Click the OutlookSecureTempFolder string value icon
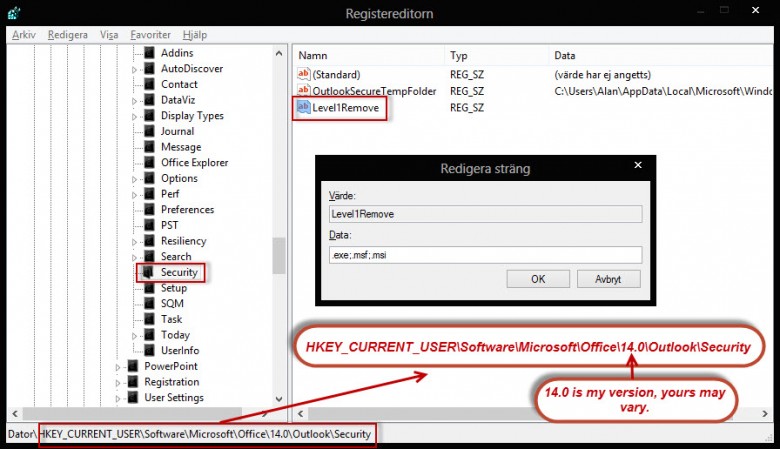 coord(303,90)
